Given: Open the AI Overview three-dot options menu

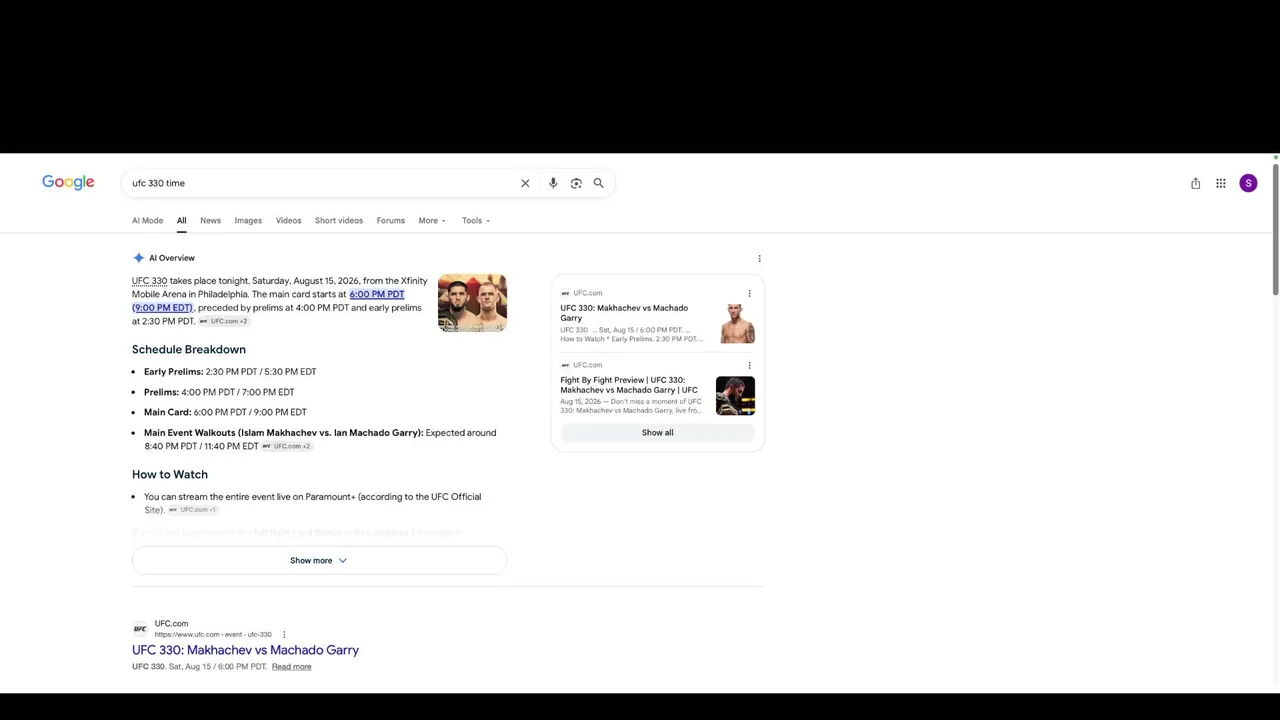Looking at the screenshot, I should [x=759, y=259].
